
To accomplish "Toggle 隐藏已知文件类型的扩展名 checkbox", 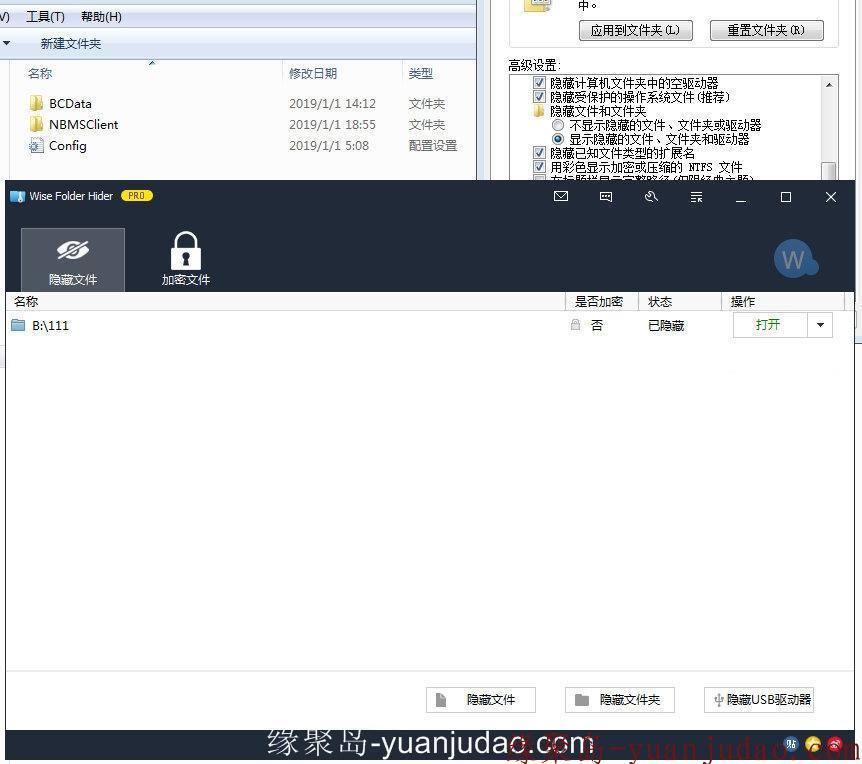I will 539,153.
